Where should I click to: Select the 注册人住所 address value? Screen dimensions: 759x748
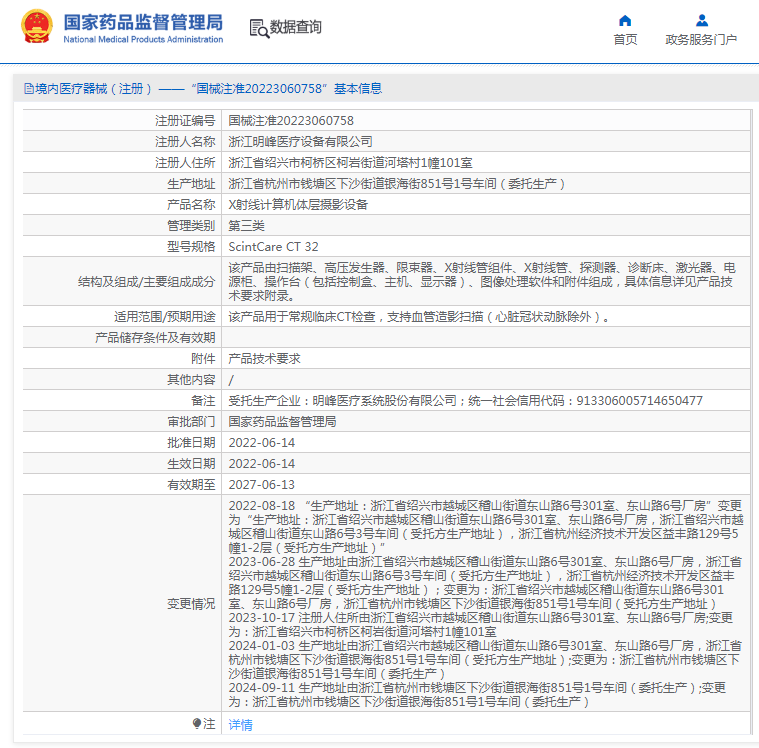350,163
